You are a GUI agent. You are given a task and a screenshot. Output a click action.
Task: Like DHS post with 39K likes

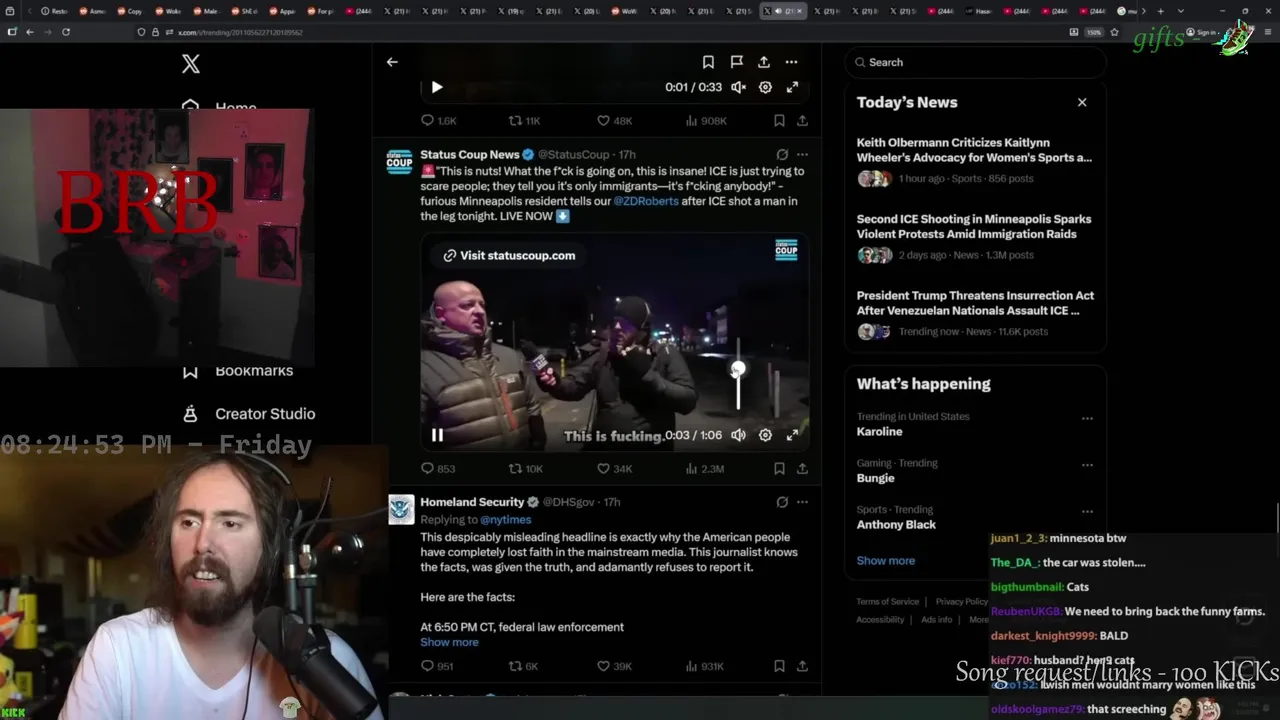[x=614, y=666]
